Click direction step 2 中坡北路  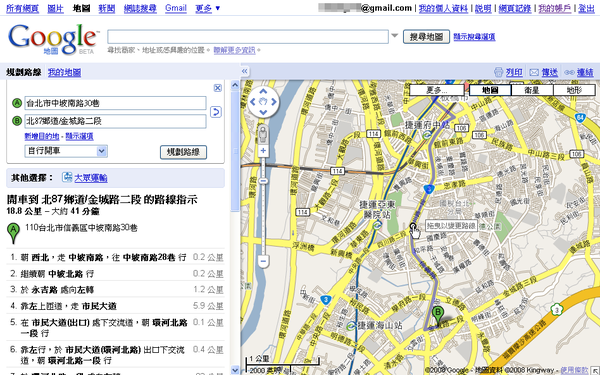pos(116,274)
